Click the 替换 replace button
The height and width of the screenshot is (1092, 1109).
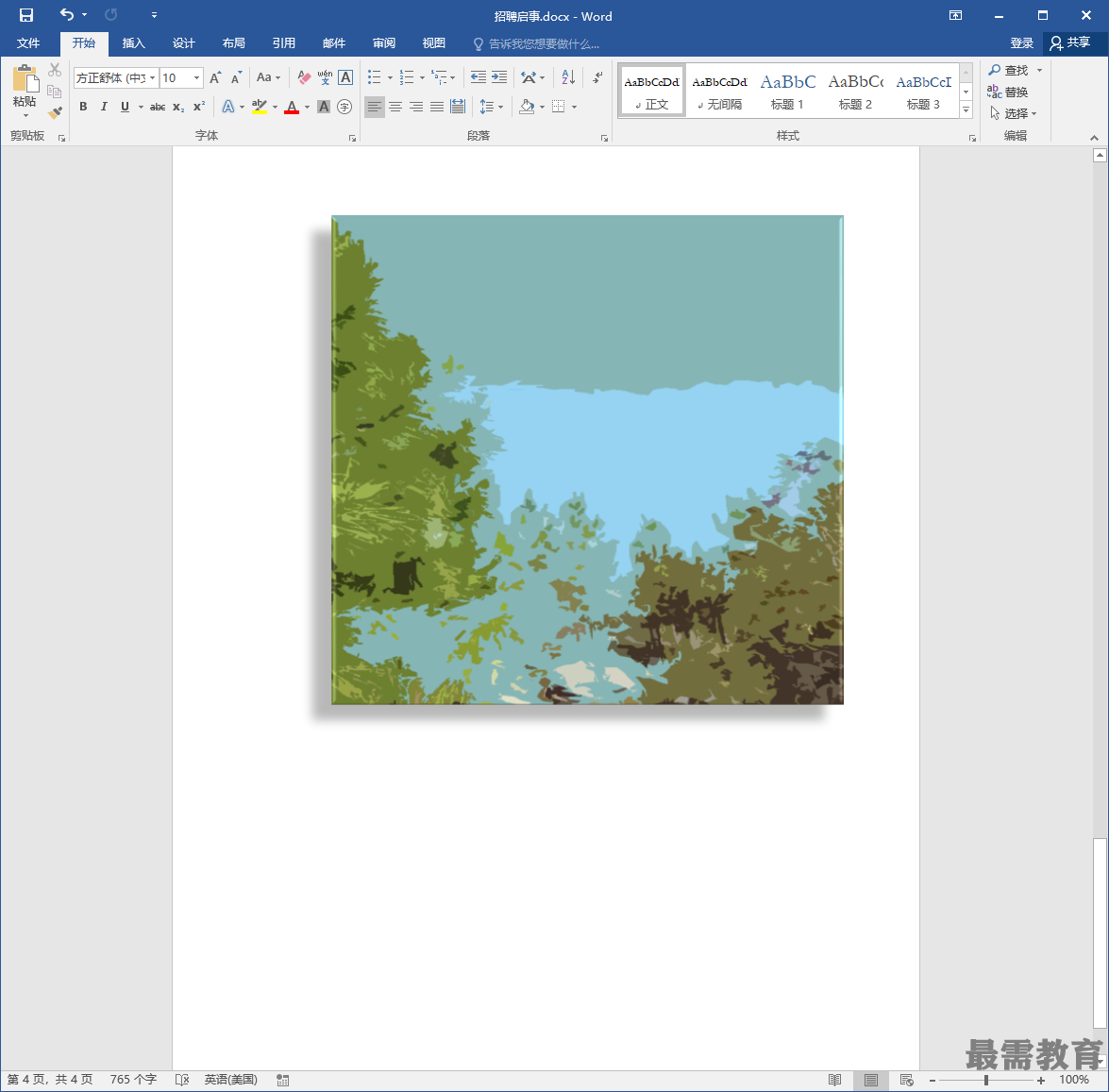point(1008,92)
